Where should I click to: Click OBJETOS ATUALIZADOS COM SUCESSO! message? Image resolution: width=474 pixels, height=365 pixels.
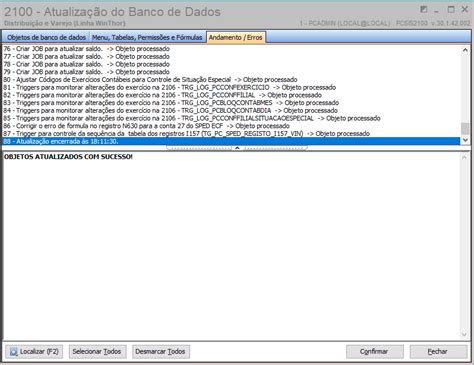(x=68, y=157)
